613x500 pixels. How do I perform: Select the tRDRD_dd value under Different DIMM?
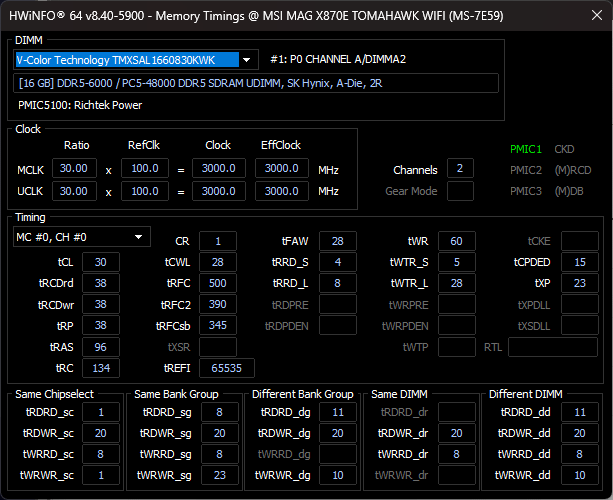[x=579, y=412]
